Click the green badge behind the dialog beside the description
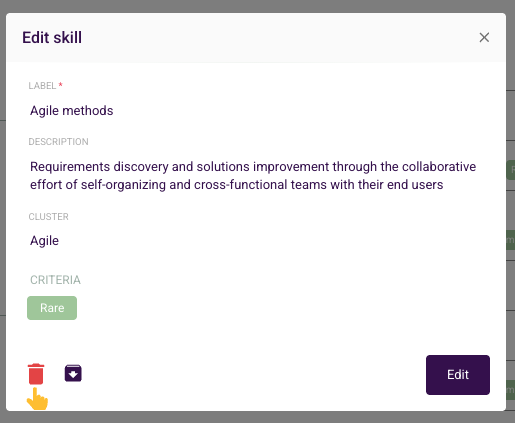This screenshot has width=515, height=423. tap(510, 170)
